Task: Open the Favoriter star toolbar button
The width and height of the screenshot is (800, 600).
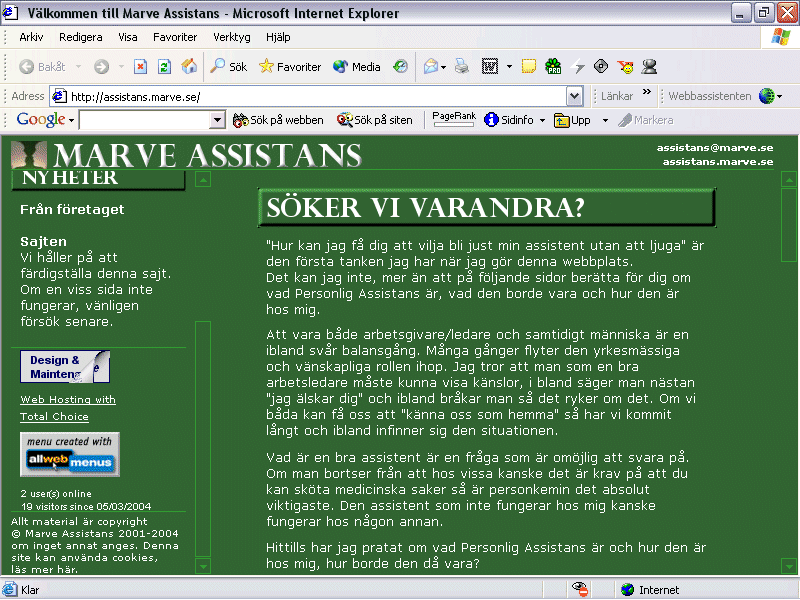Action: click(x=290, y=67)
